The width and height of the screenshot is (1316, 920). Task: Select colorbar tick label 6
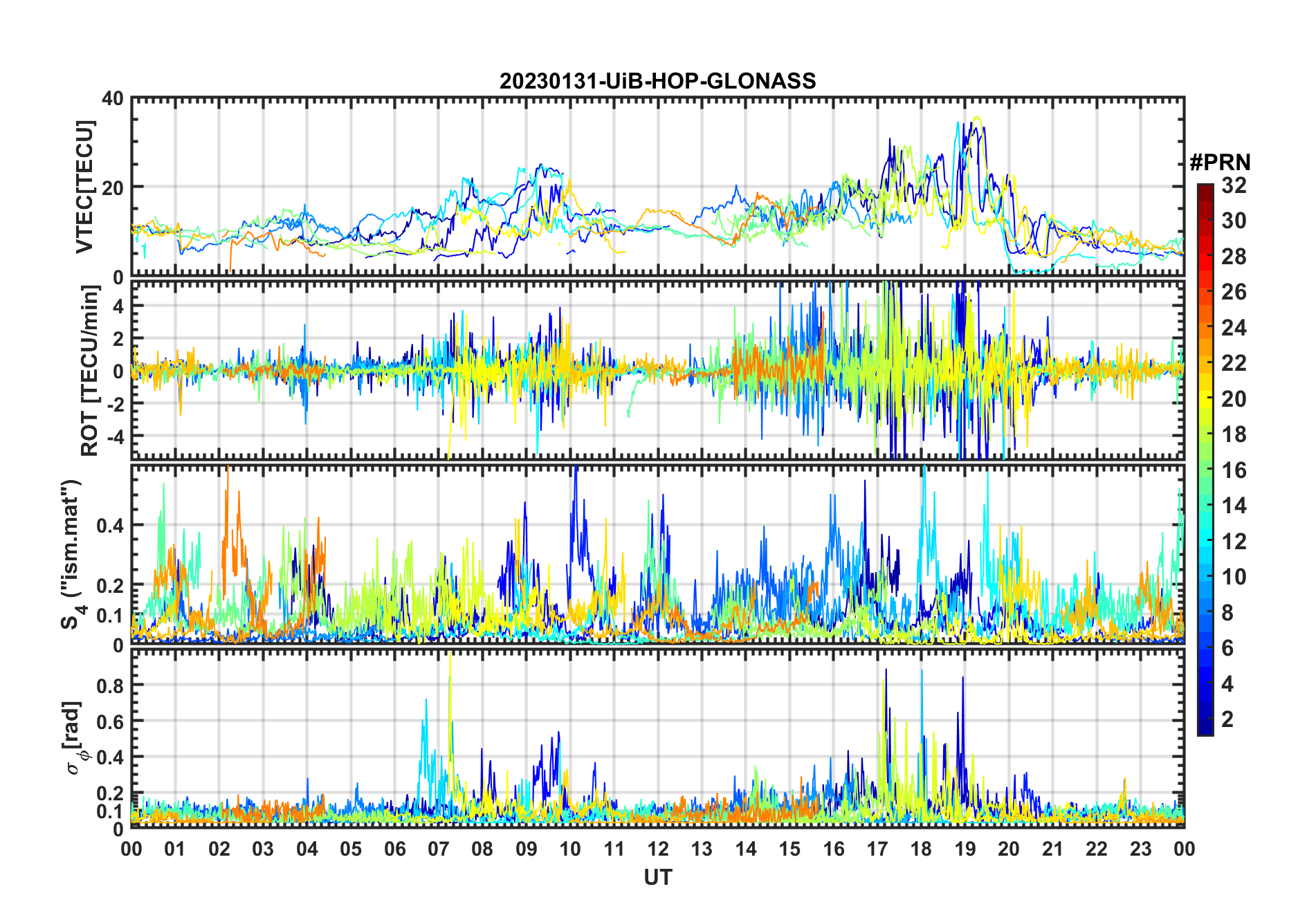(x=1227, y=648)
